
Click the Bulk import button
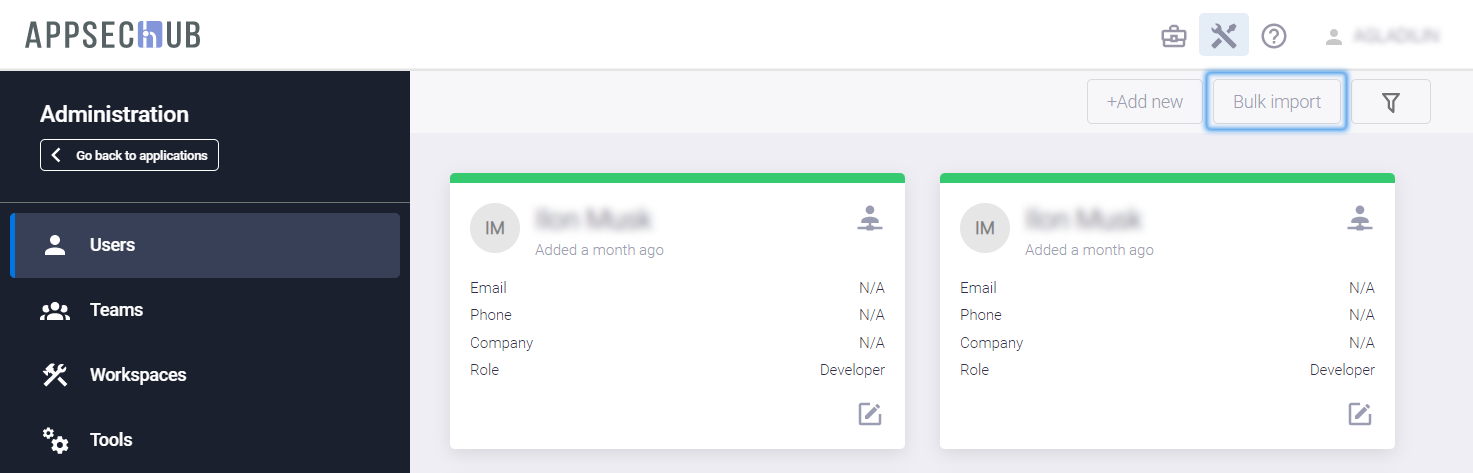coord(1276,102)
